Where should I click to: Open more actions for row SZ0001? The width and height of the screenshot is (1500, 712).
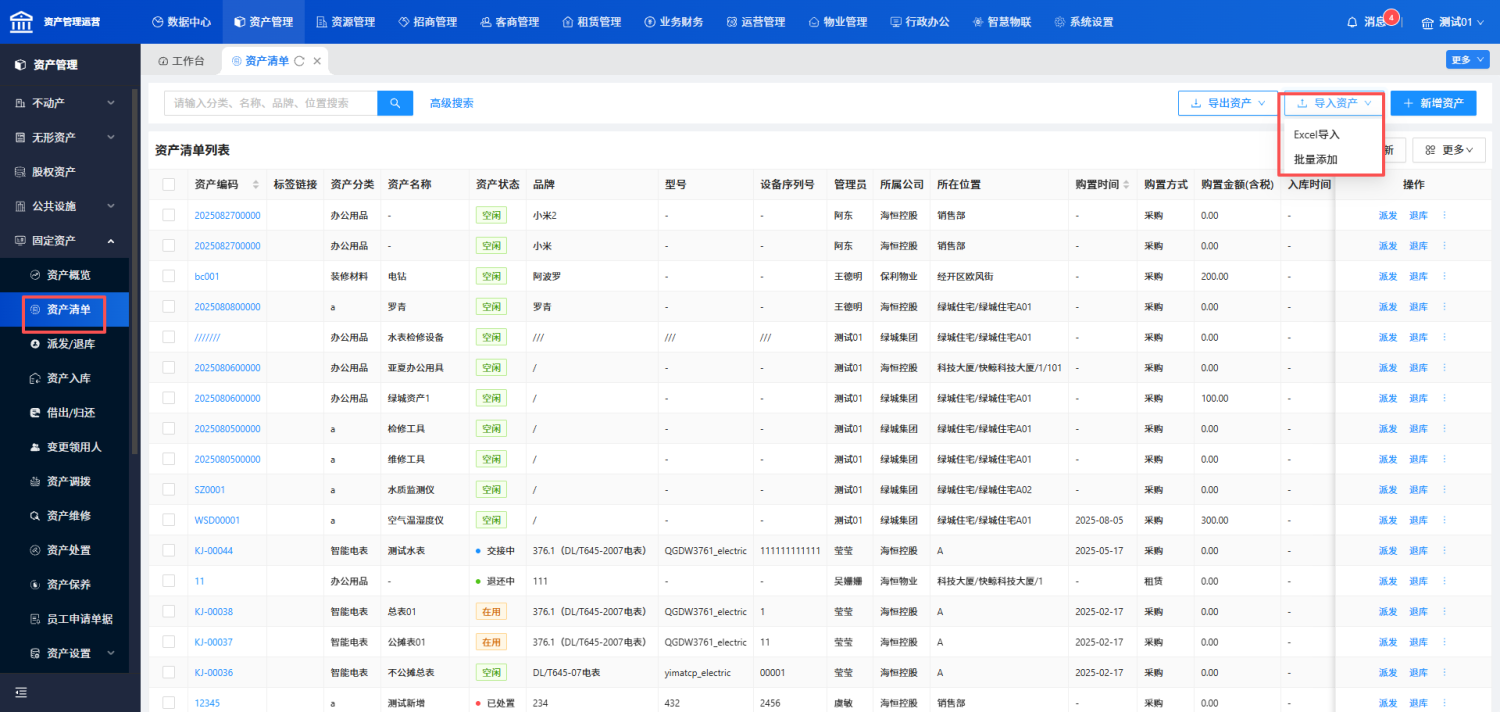click(x=1444, y=490)
